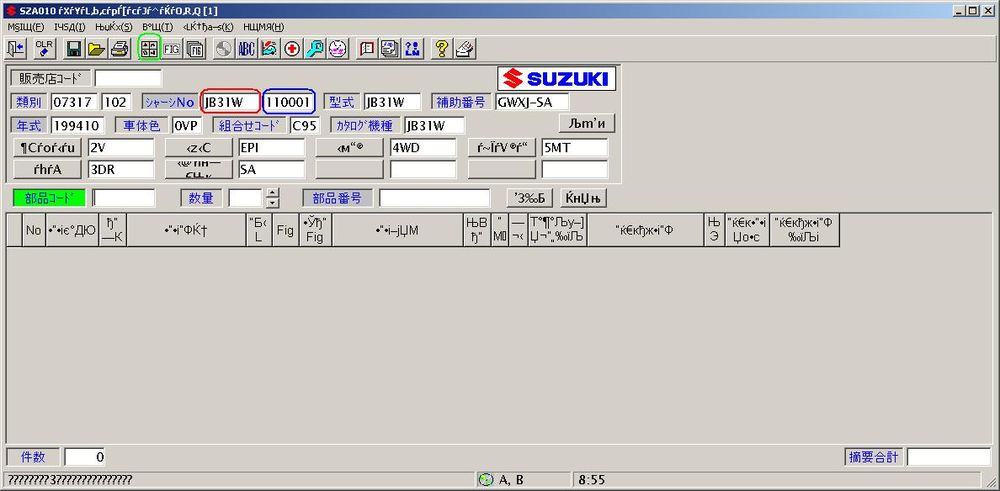
Task: Click the 部品コード input field
Action: click(124, 198)
